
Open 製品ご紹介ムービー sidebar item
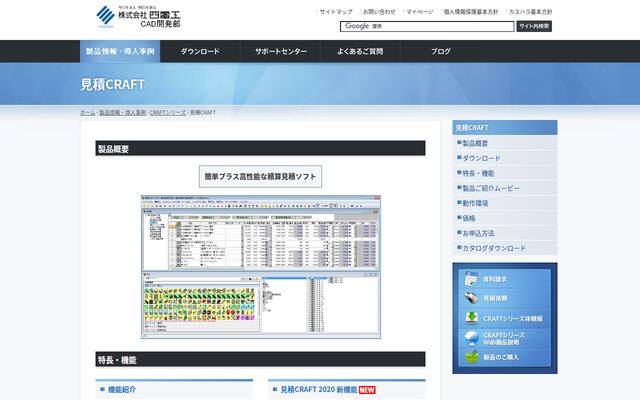(x=504, y=188)
